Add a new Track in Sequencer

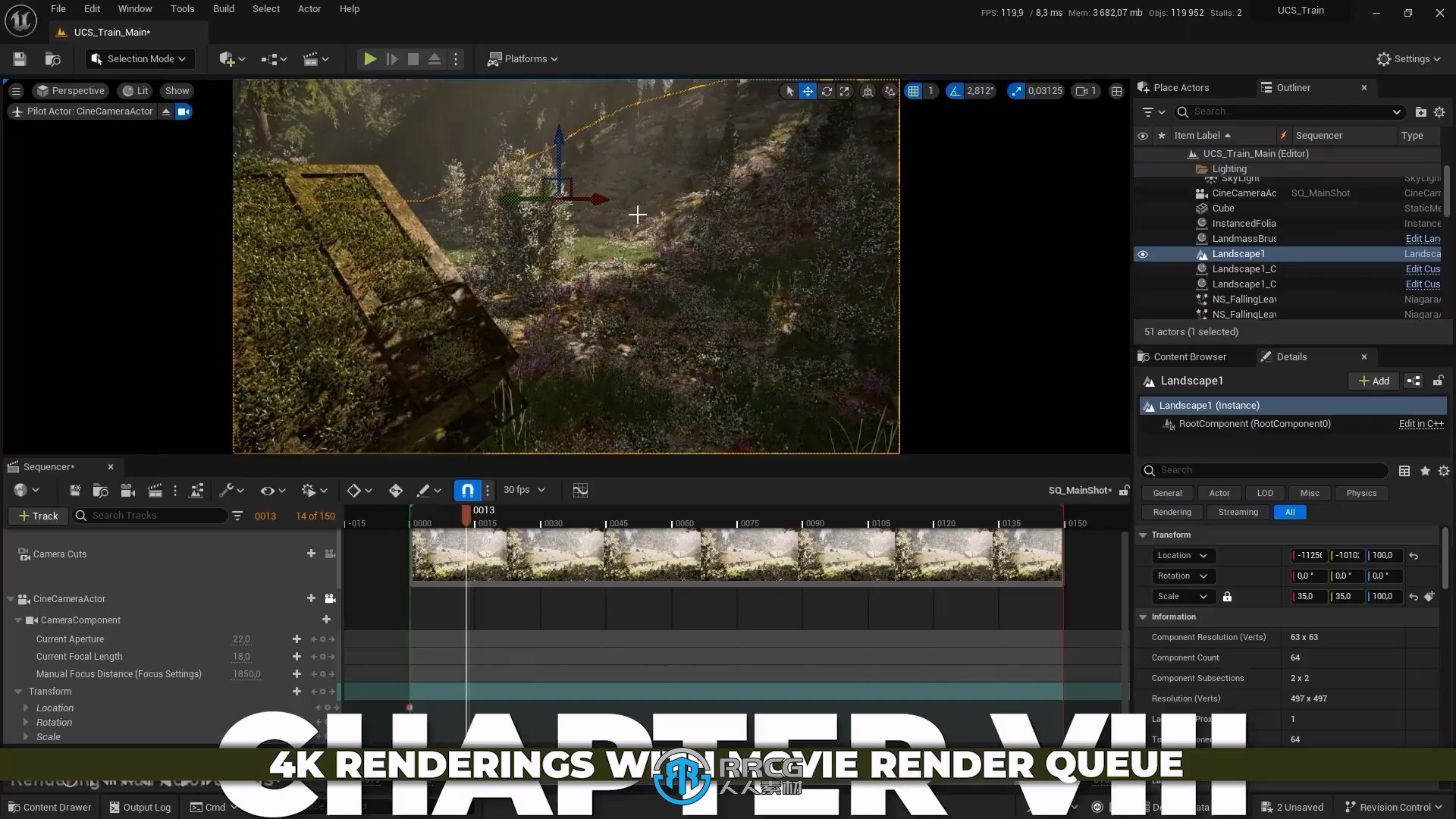click(38, 516)
